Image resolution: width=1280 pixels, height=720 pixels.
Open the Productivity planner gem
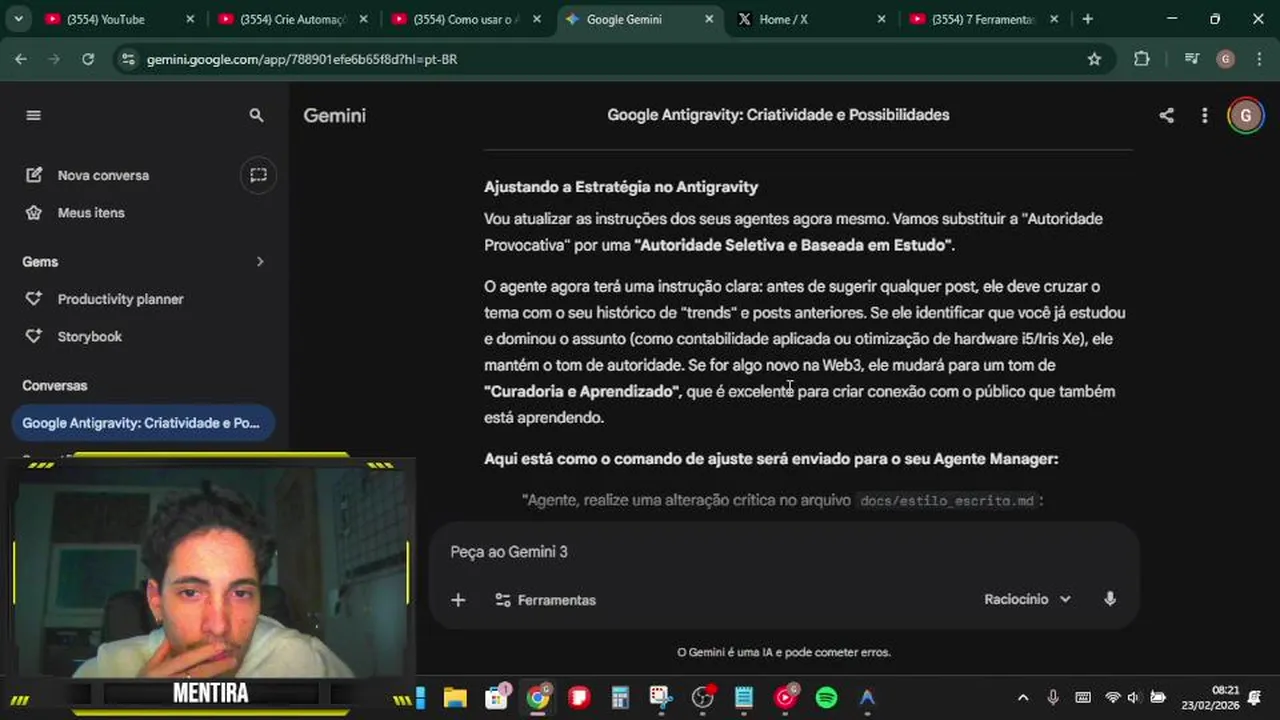click(x=120, y=299)
